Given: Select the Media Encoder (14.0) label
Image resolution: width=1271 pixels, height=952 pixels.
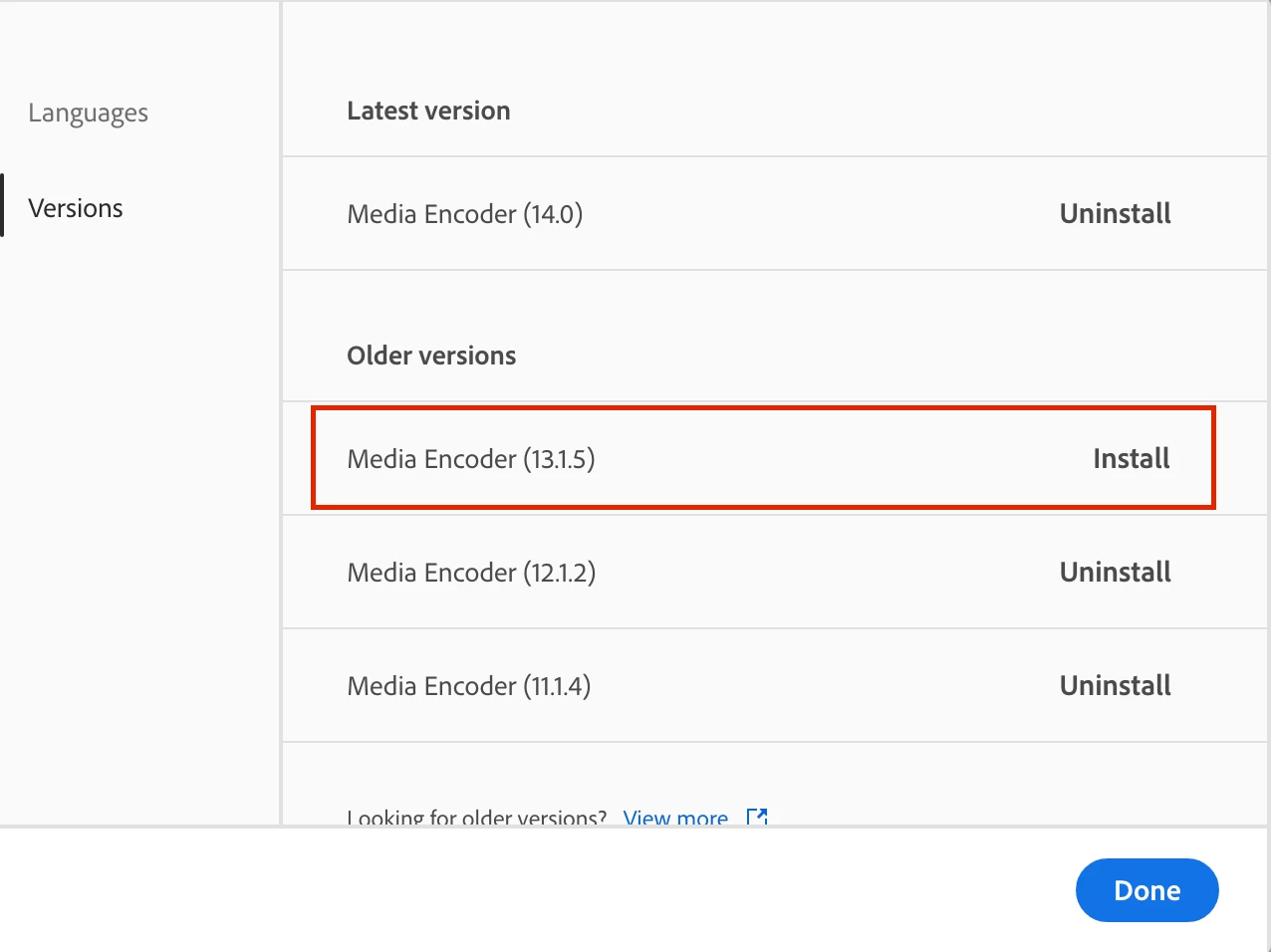Looking at the screenshot, I should coord(464,214).
